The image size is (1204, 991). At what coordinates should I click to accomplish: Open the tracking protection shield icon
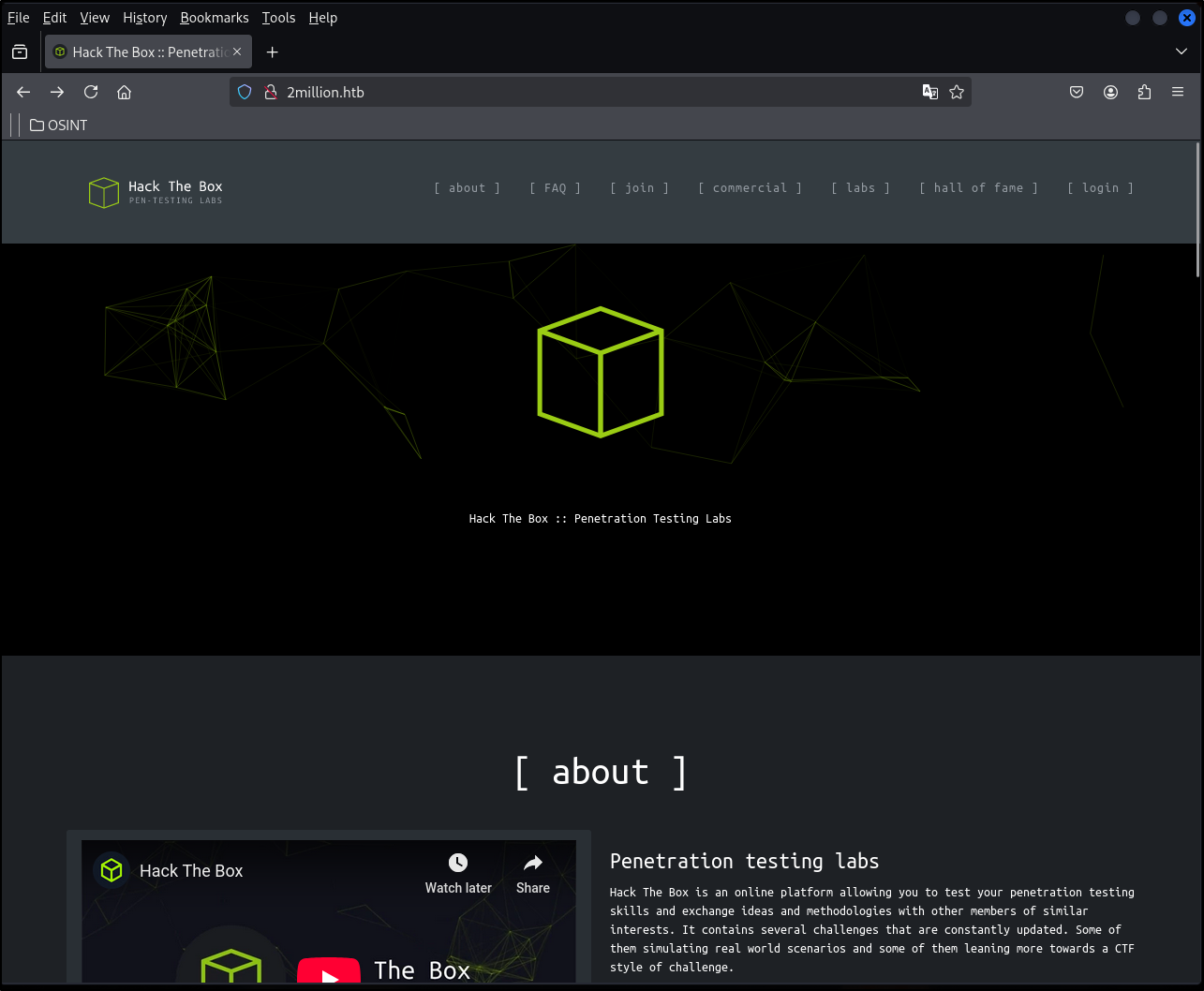point(245,92)
